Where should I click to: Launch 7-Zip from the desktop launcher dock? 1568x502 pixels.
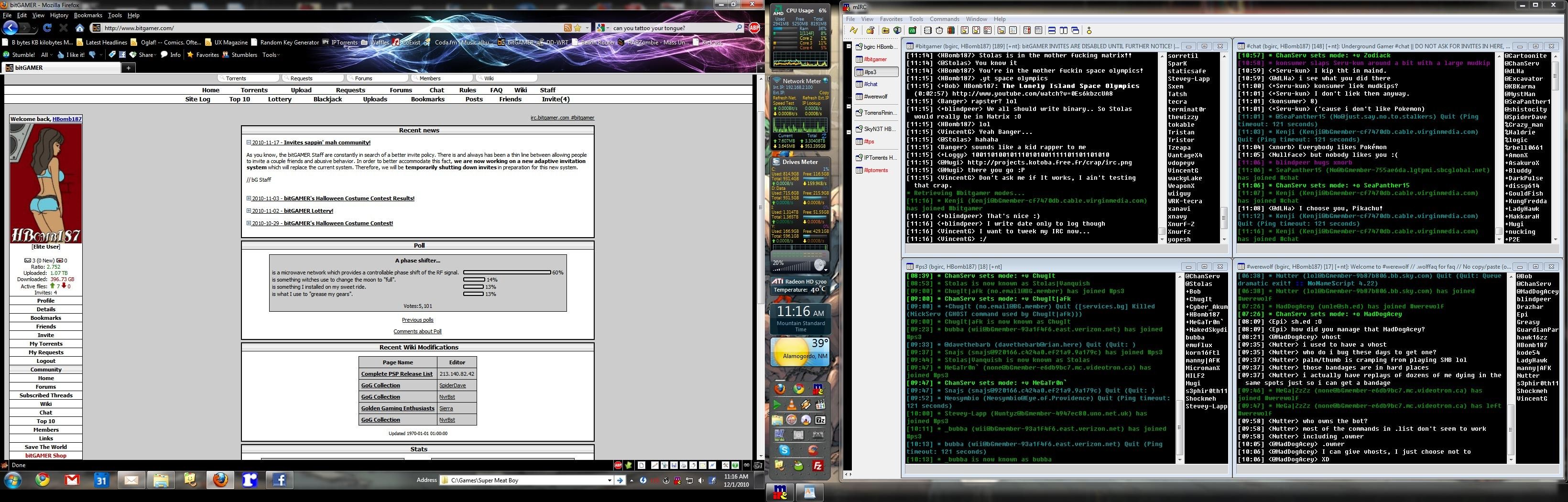820,420
